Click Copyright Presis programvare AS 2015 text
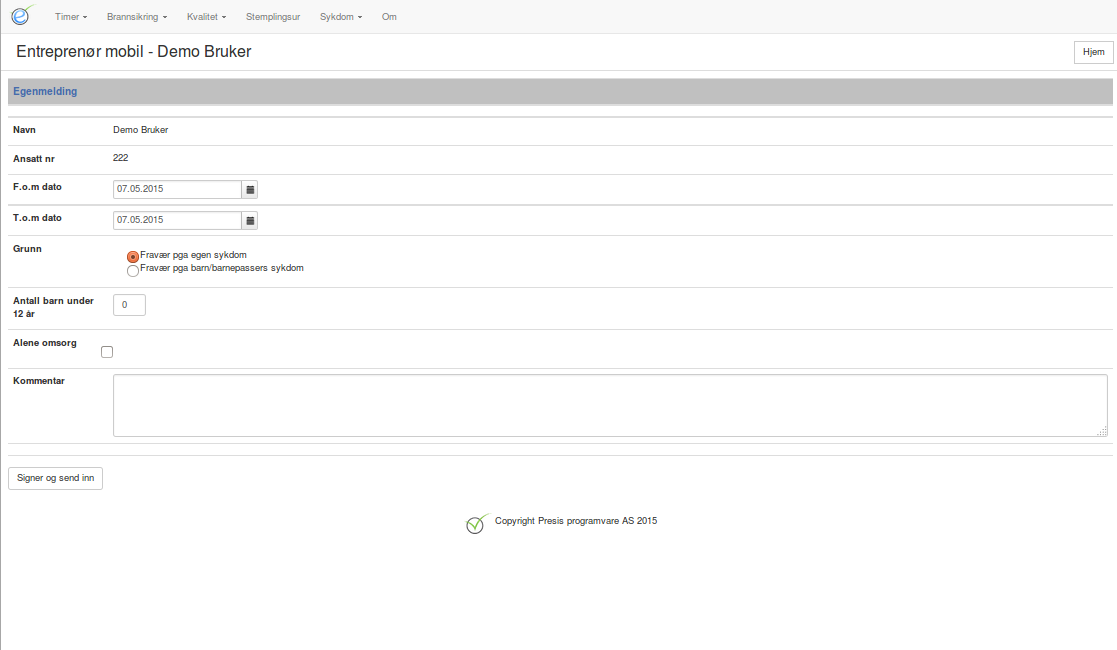This screenshot has width=1117, height=650. tap(576, 521)
